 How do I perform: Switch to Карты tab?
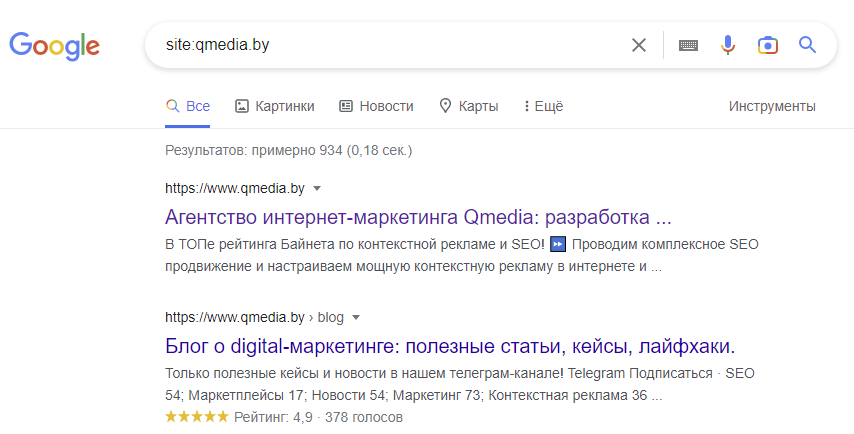tap(469, 106)
